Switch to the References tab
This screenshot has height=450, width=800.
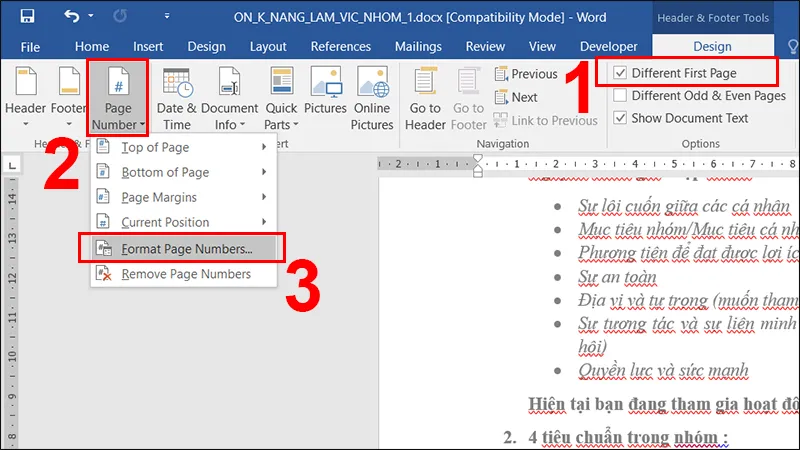coord(340,46)
